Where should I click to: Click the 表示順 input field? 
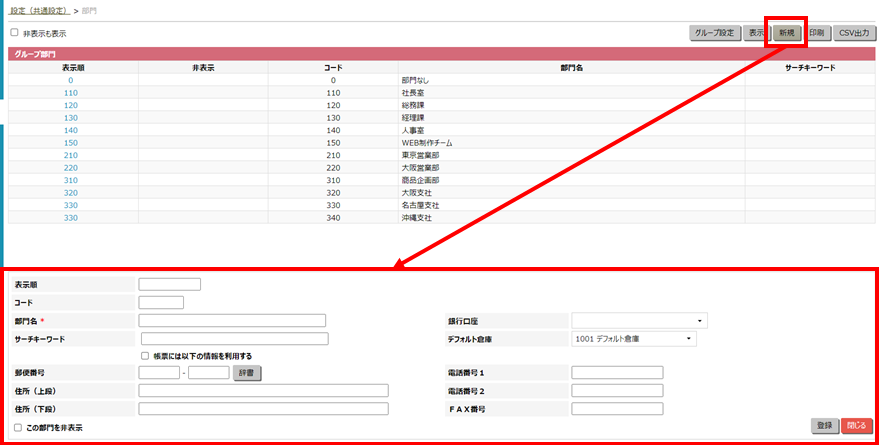[x=170, y=284]
